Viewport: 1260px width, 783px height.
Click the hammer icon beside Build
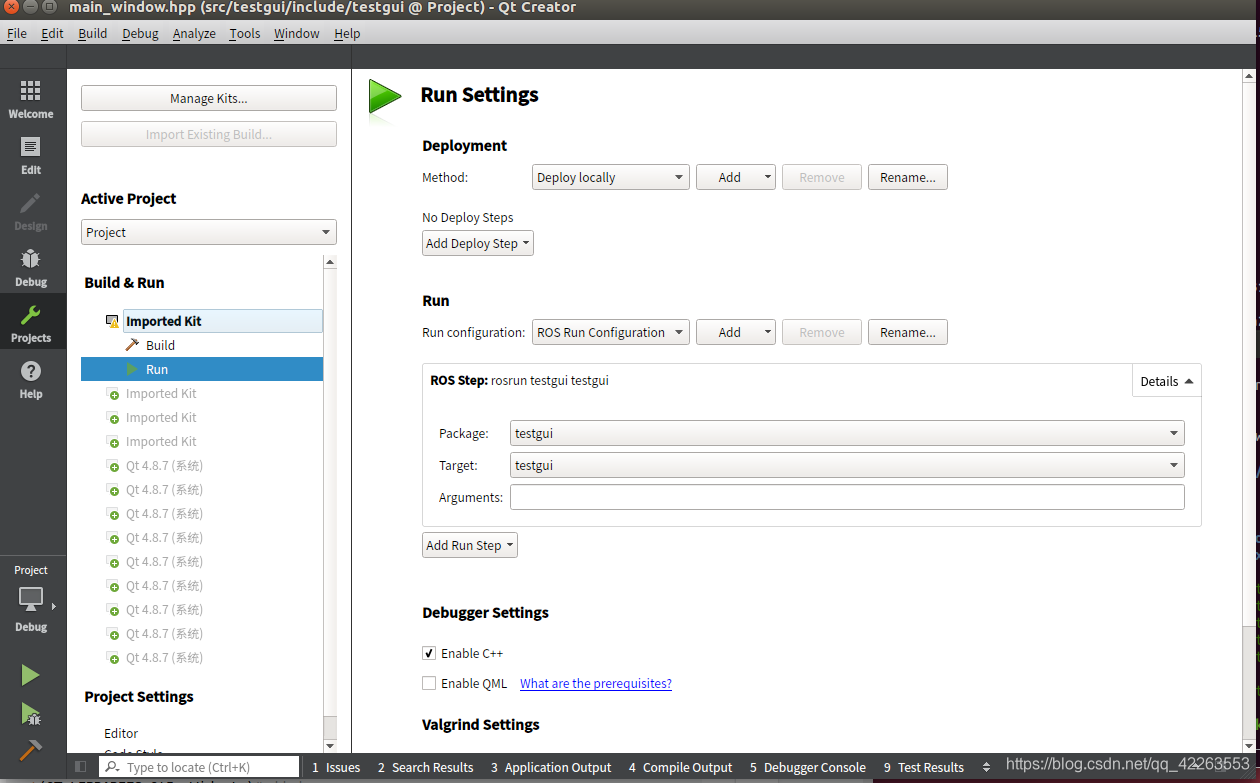(132, 345)
